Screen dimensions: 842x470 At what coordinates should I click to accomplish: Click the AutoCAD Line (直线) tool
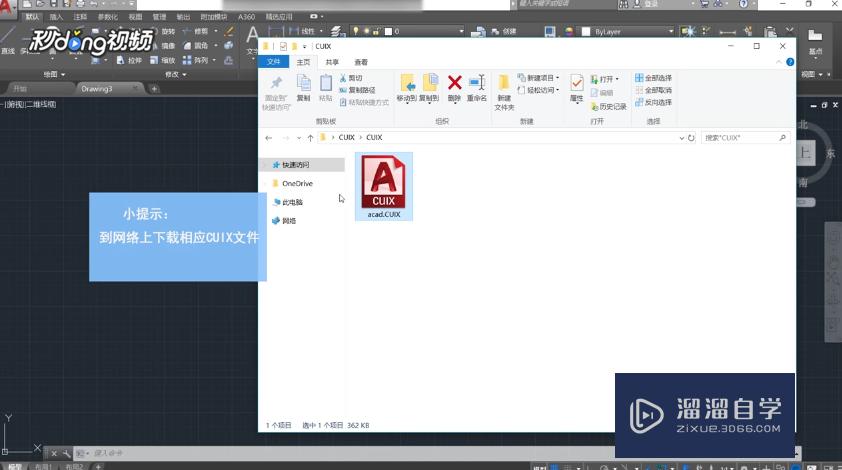[8, 41]
